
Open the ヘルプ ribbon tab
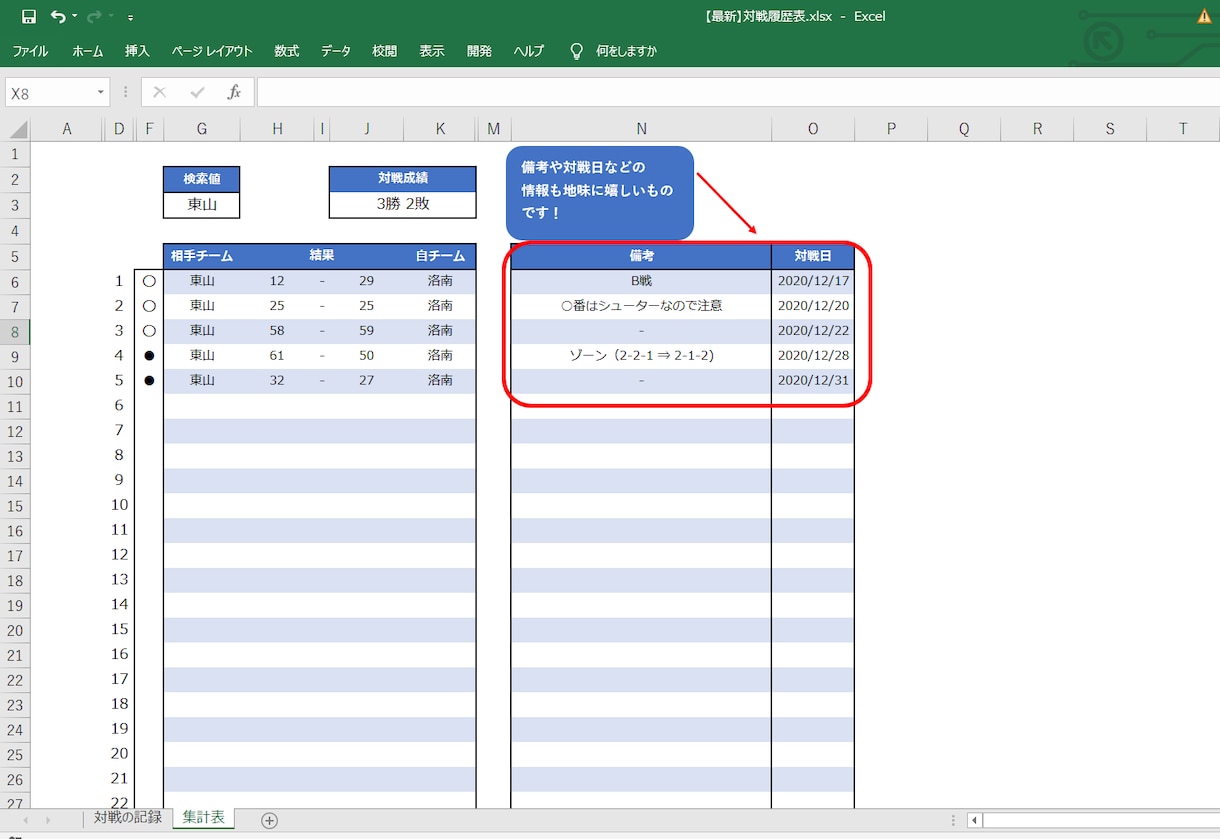pyautogui.click(x=529, y=51)
